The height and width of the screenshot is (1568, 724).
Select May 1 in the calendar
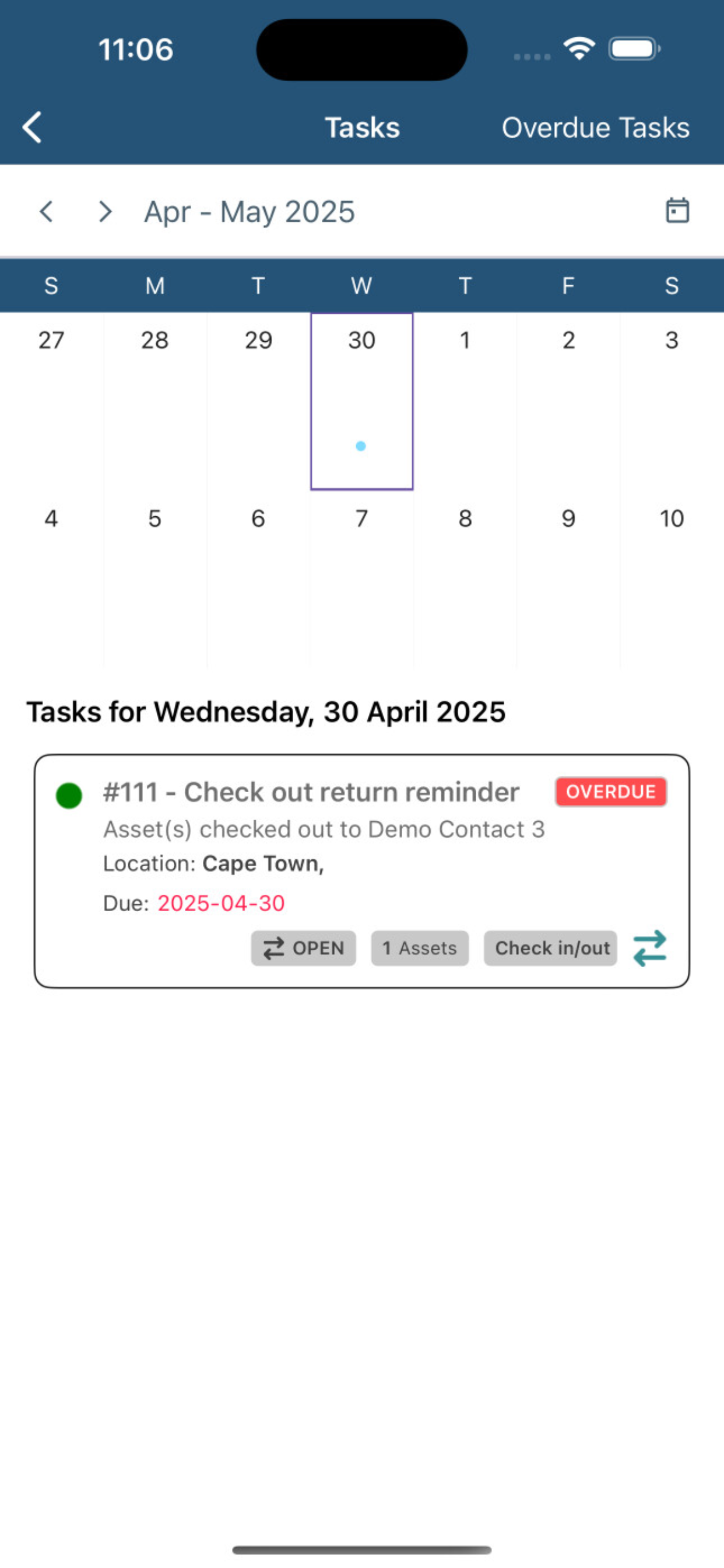(x=465, y=402)
